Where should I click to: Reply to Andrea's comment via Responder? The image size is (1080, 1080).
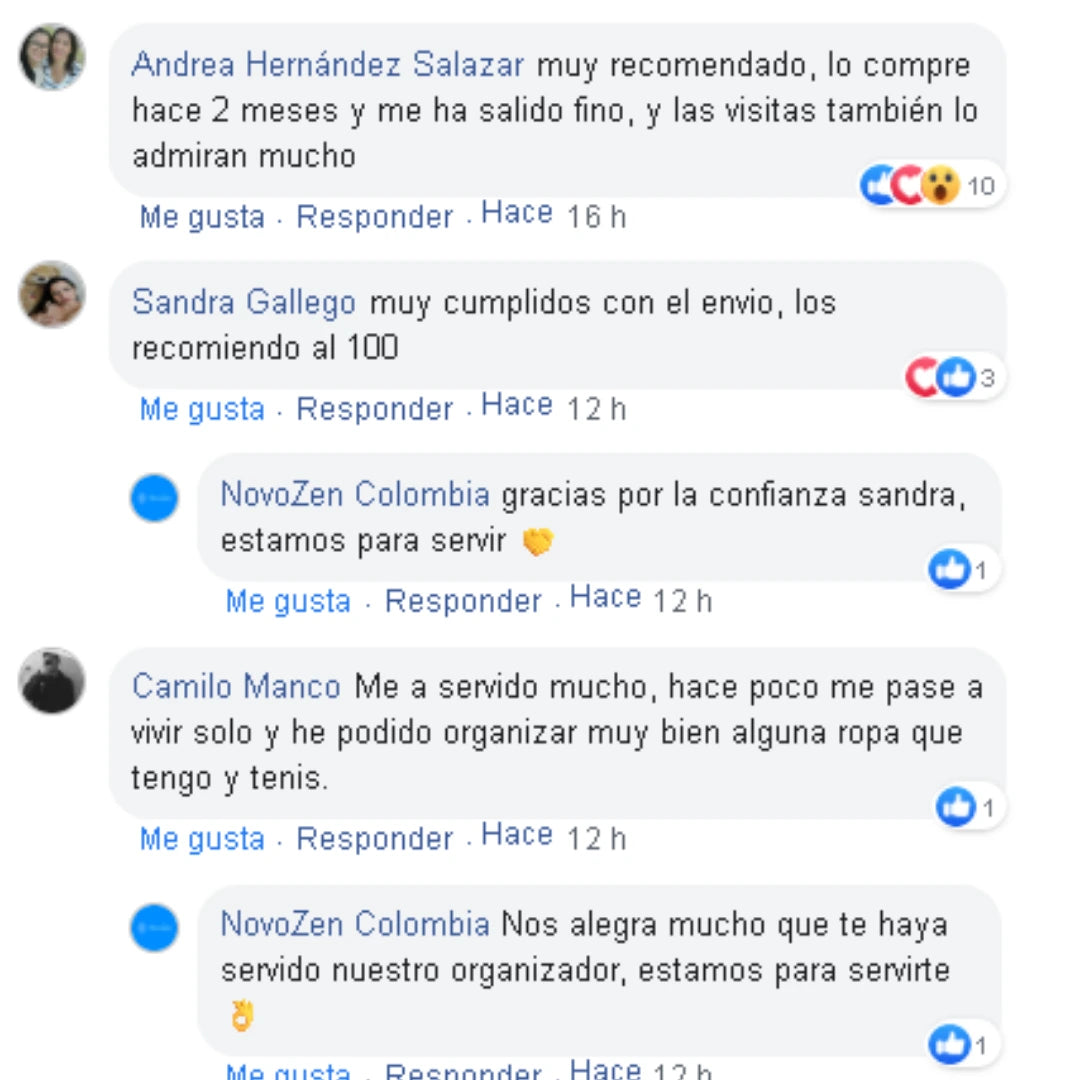coord(374,216)
